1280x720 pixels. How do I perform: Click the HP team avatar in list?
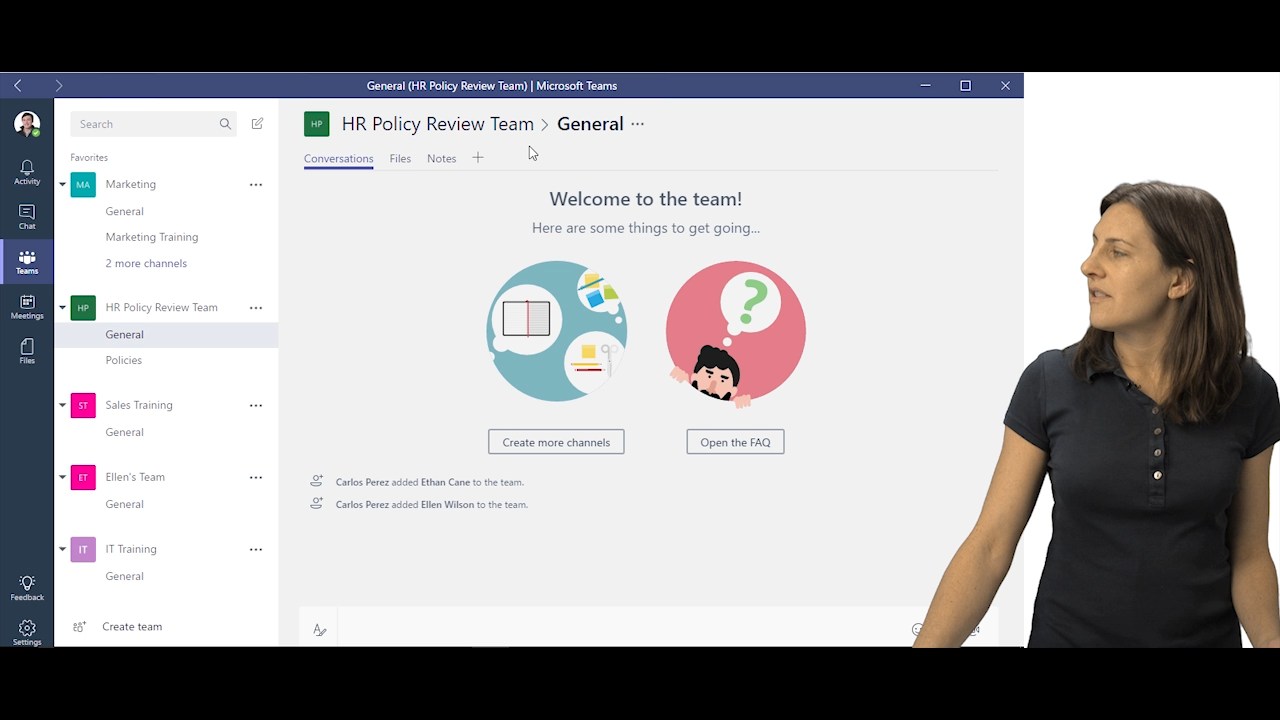pyautogui.click(x=83, y=308)
